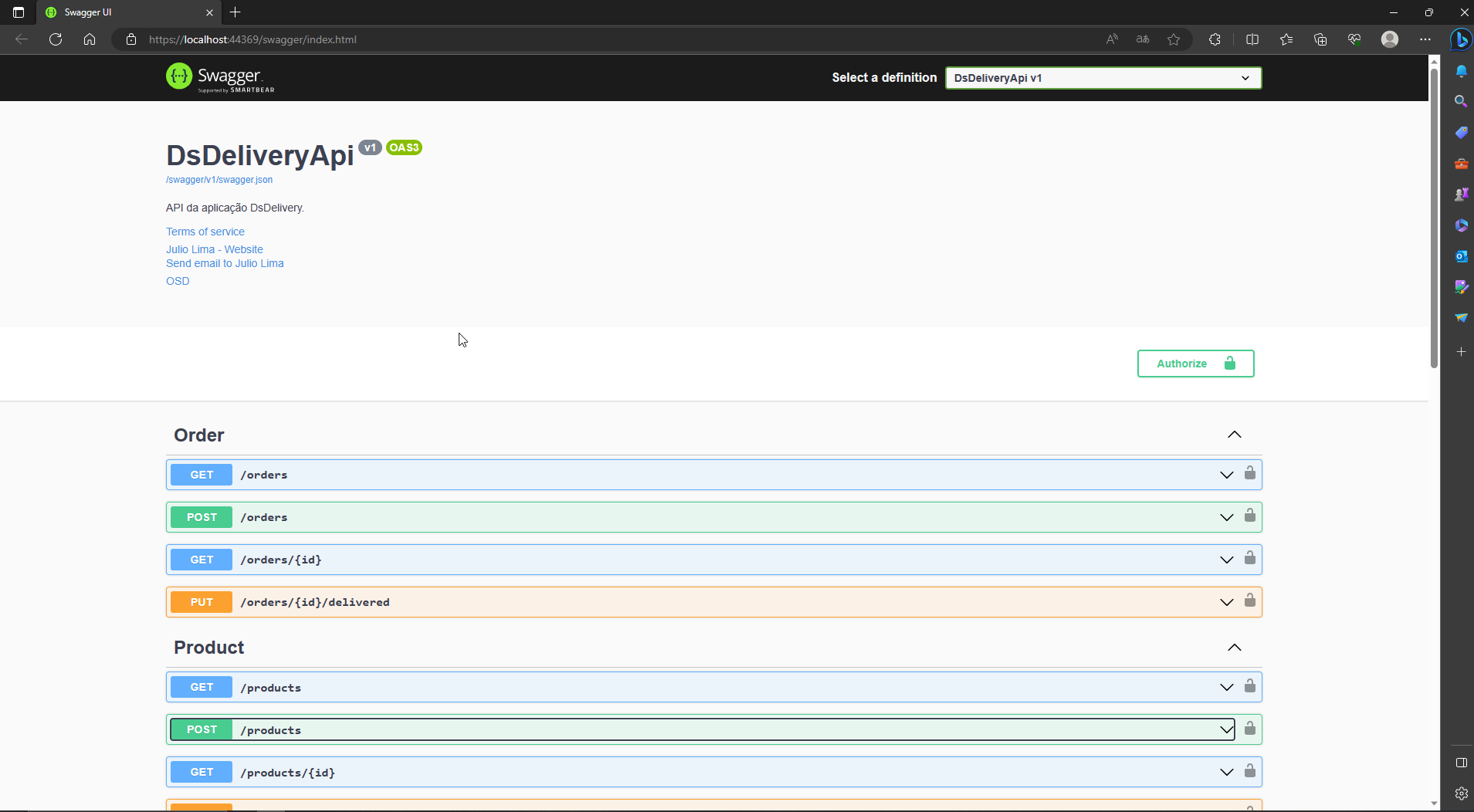Click the POST badge for /orders
Image resolution: width=1474 pixels, height=812 pixels.
202,517
